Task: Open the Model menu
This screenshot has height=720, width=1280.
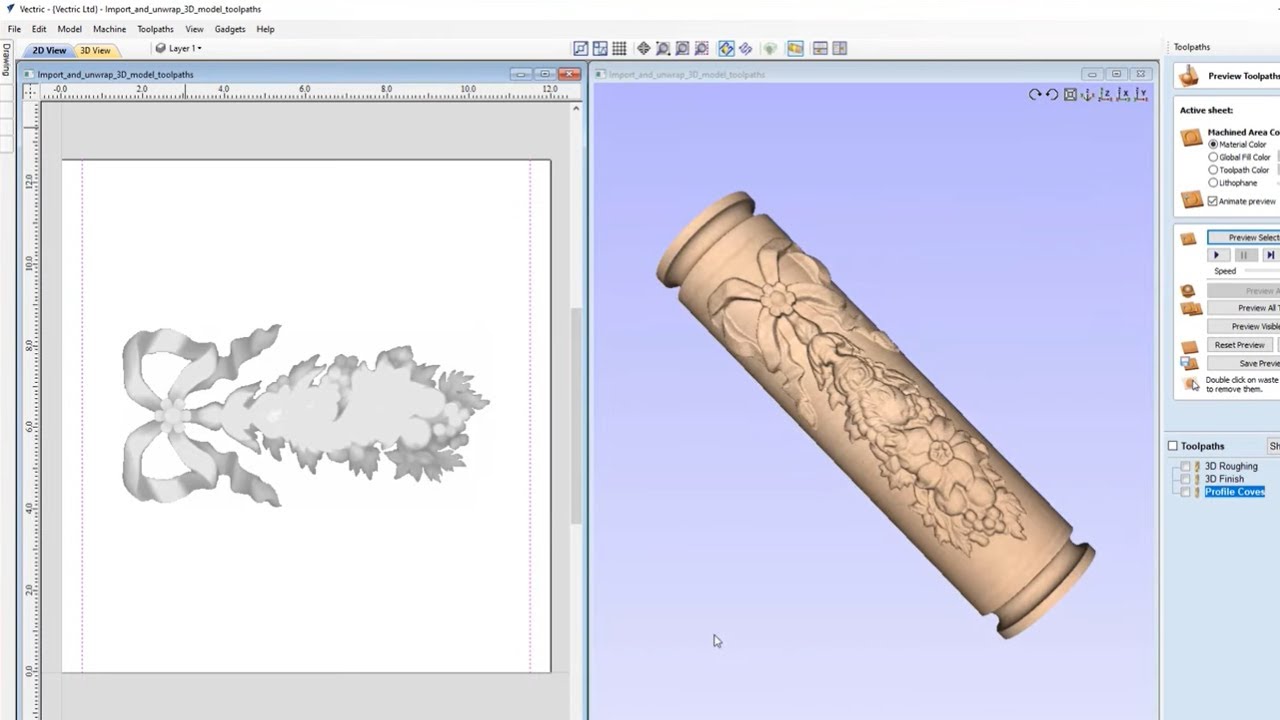Action: 69,29
